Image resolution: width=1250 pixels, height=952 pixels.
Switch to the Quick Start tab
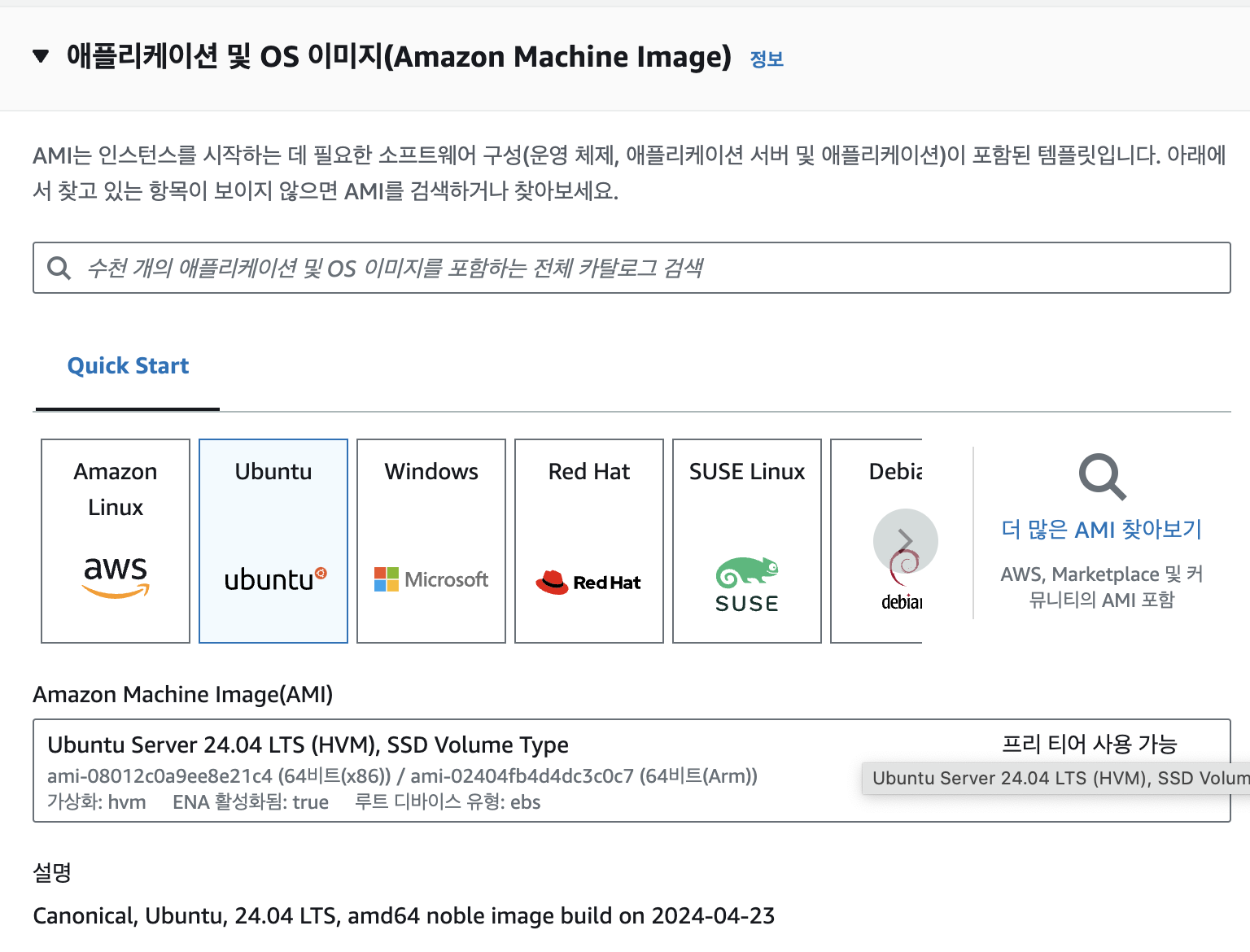click(128, 366)
